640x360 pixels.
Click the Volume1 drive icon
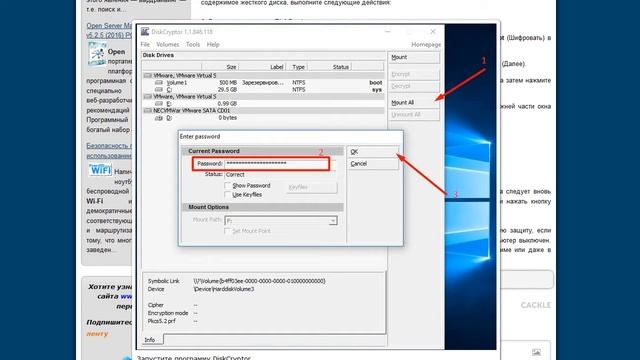(159, 82)
